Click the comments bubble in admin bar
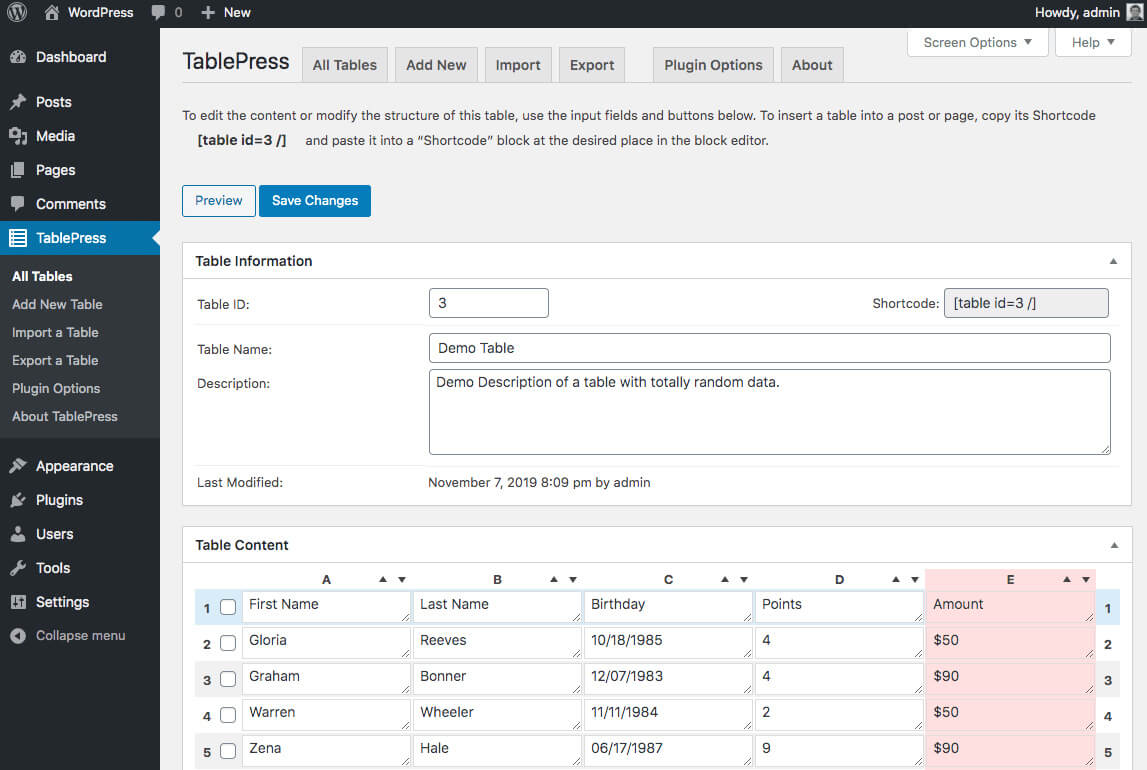The width and height of the screenshot is (1147, 770). (x=158, y=12)
